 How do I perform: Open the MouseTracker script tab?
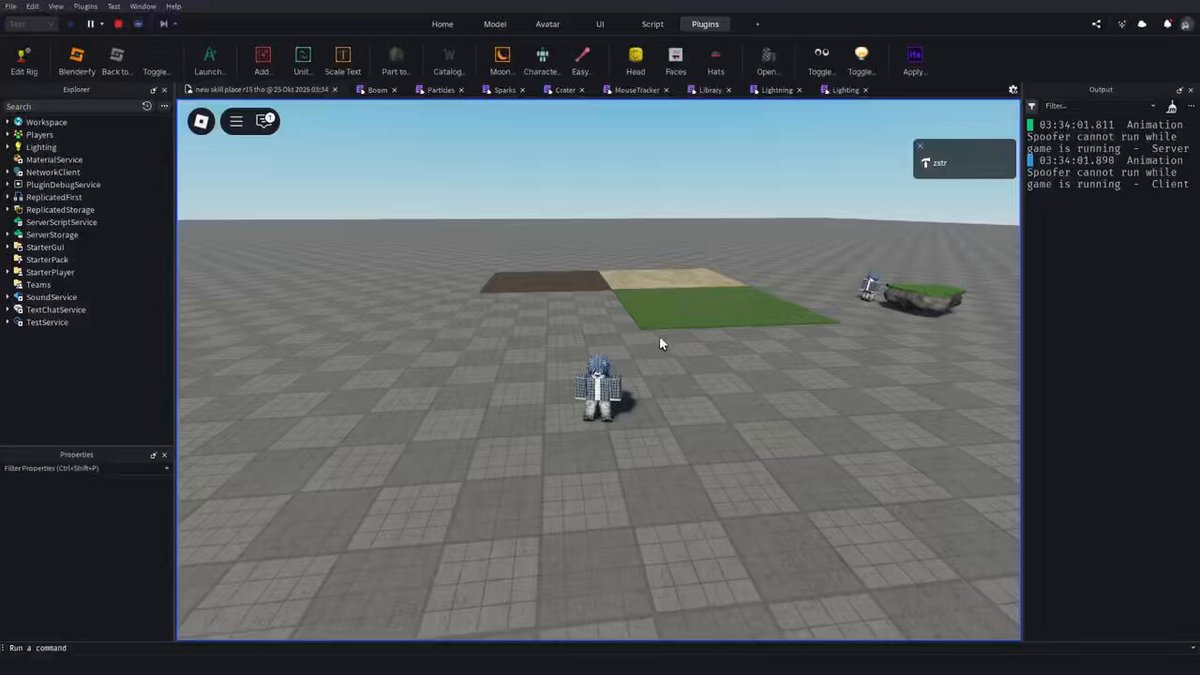pos(637,90)
